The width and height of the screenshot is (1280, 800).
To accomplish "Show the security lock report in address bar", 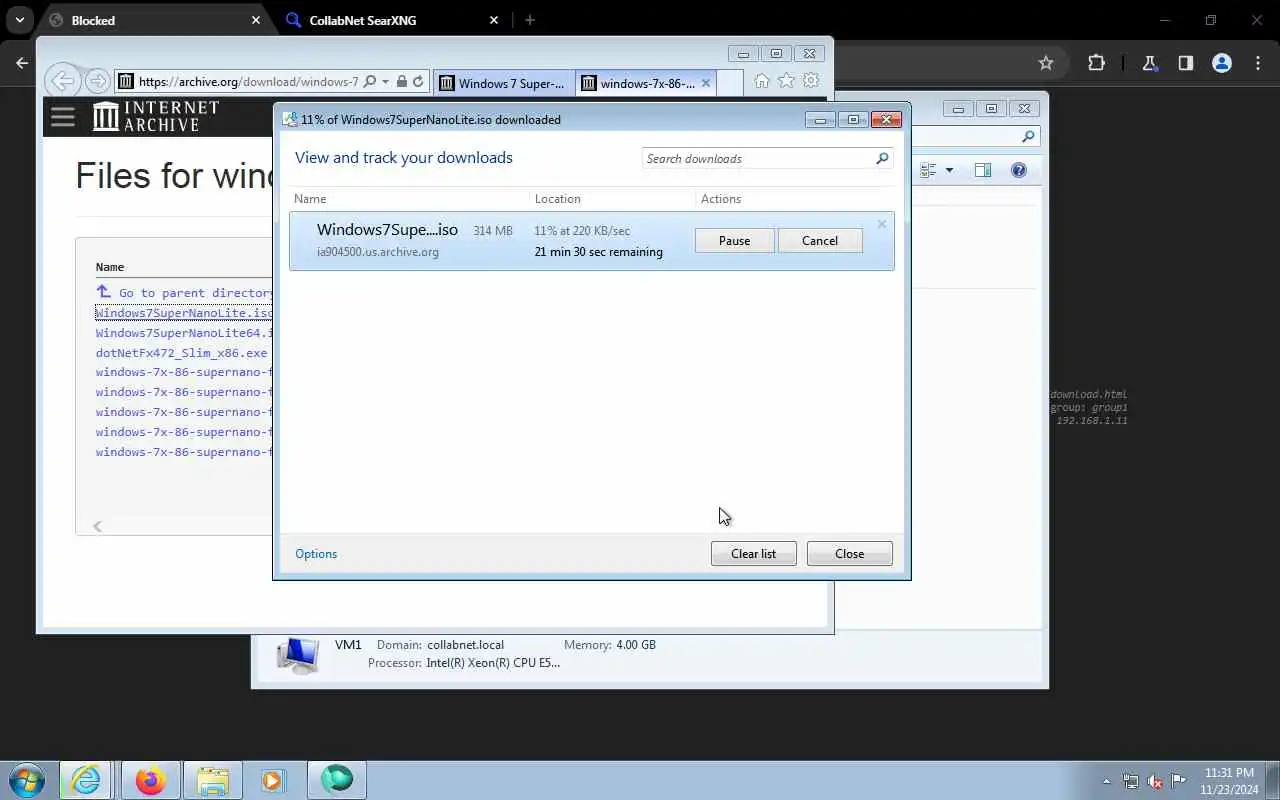I will (401, 82).
